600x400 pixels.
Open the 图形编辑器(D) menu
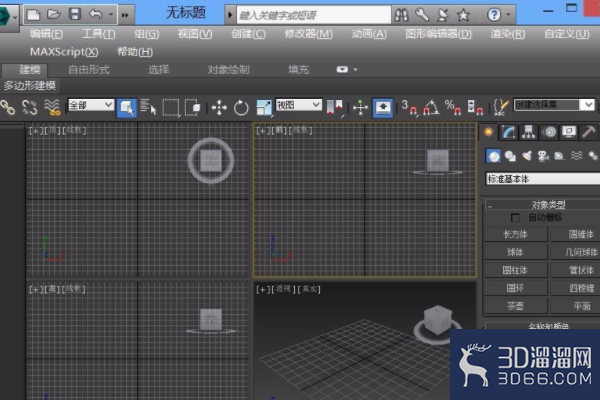tap(439, 34)
